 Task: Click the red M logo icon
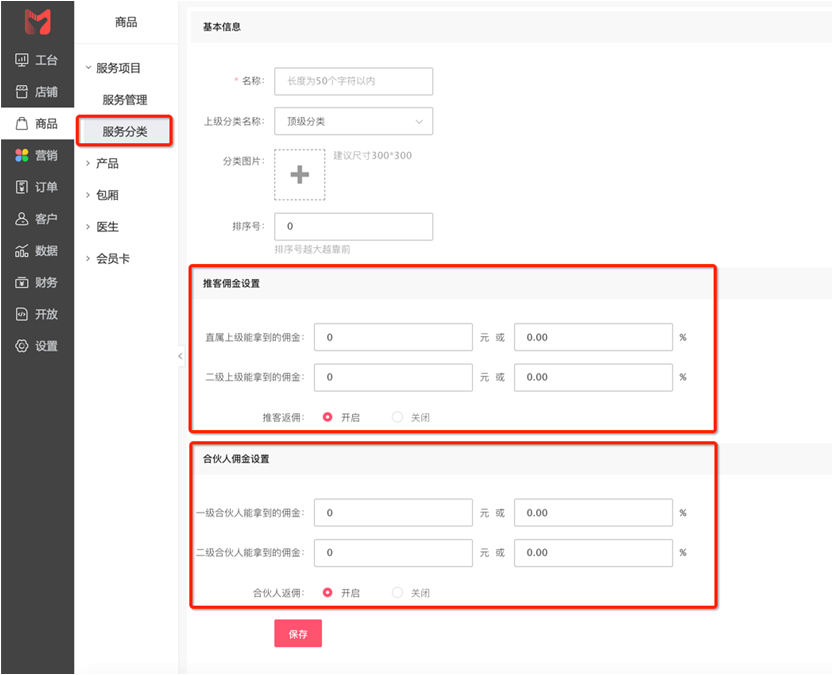point(38,22)
